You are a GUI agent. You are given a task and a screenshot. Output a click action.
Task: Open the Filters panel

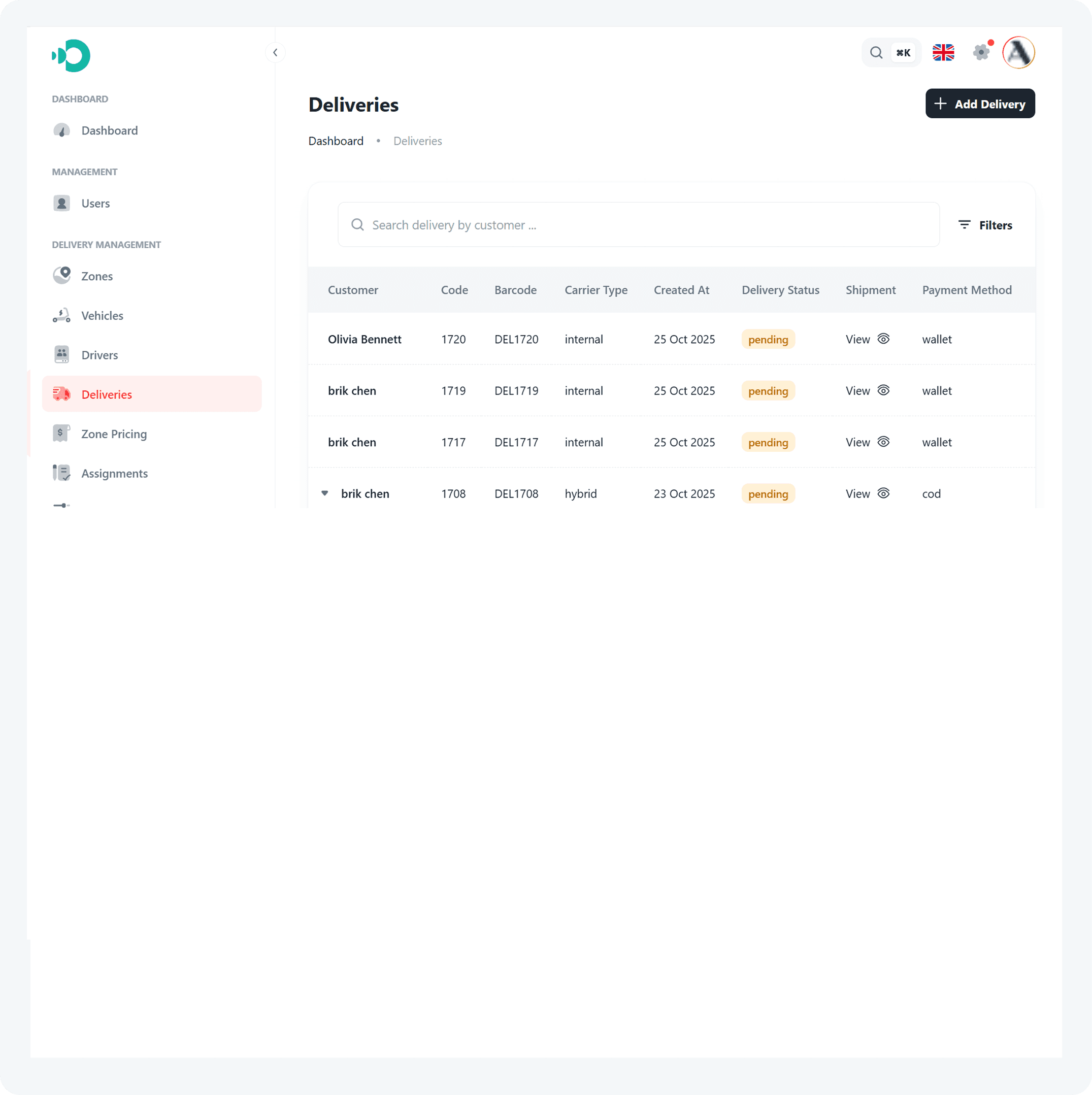(x=985, y=225)
